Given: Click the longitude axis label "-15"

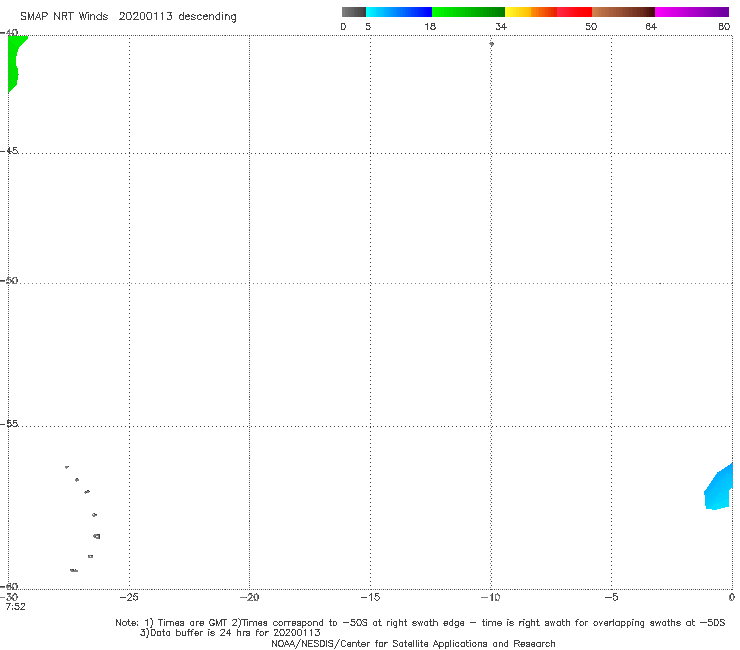Looking at the screenshot, I should (x=370, y=597).
